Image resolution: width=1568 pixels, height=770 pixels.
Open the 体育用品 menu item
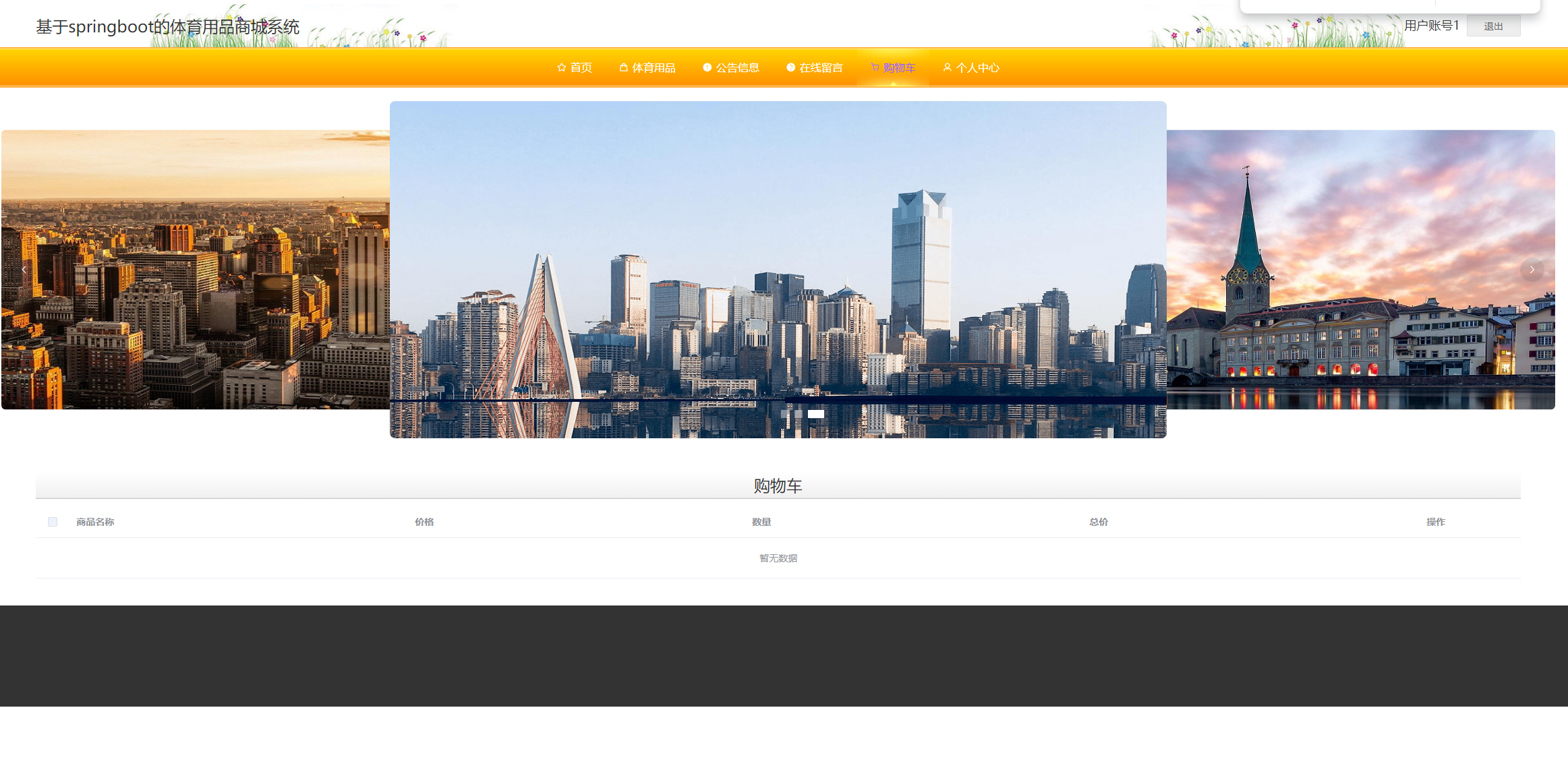click(x=654, y=67)
